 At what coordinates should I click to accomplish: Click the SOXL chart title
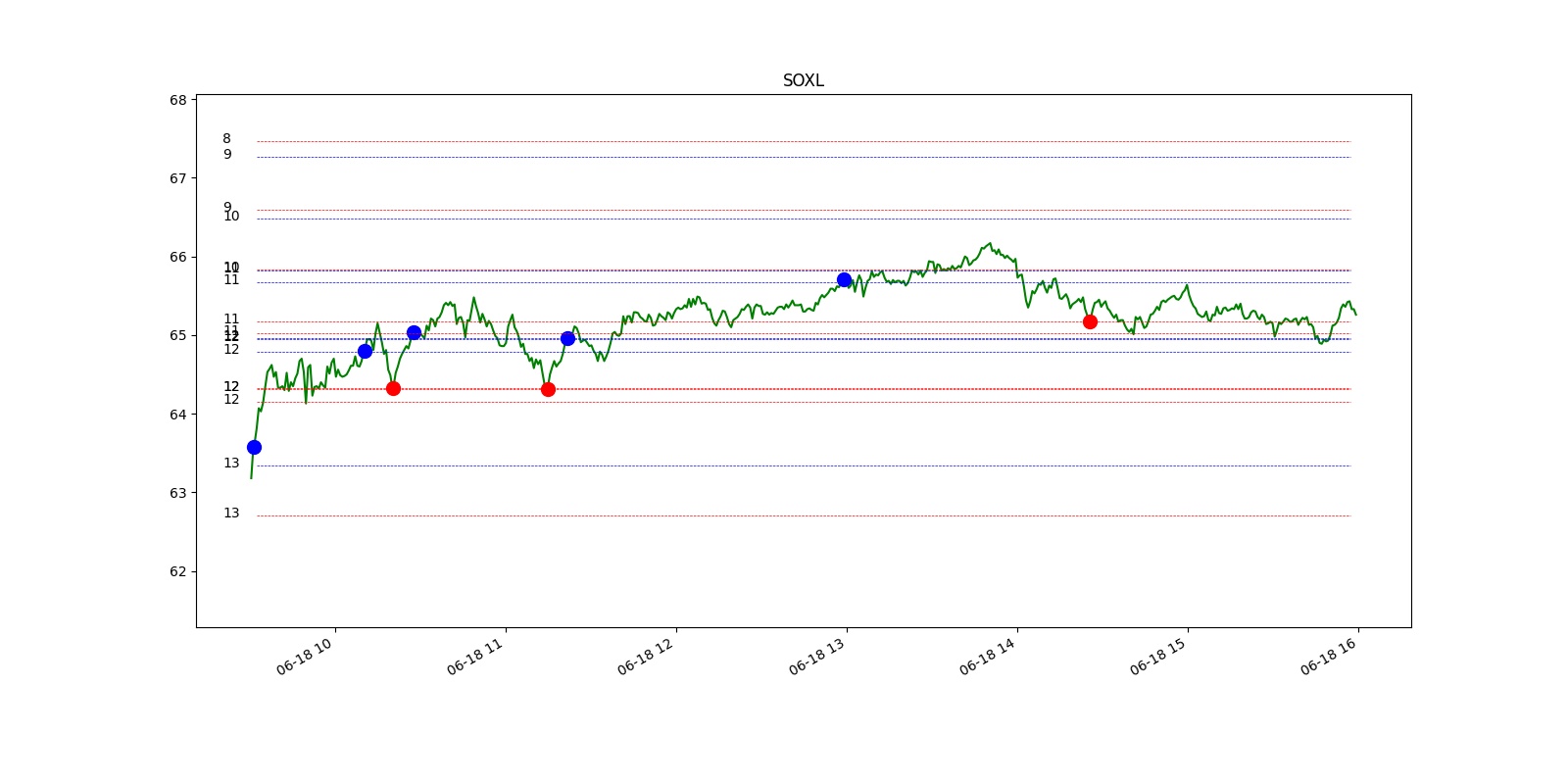pos(803,80)
